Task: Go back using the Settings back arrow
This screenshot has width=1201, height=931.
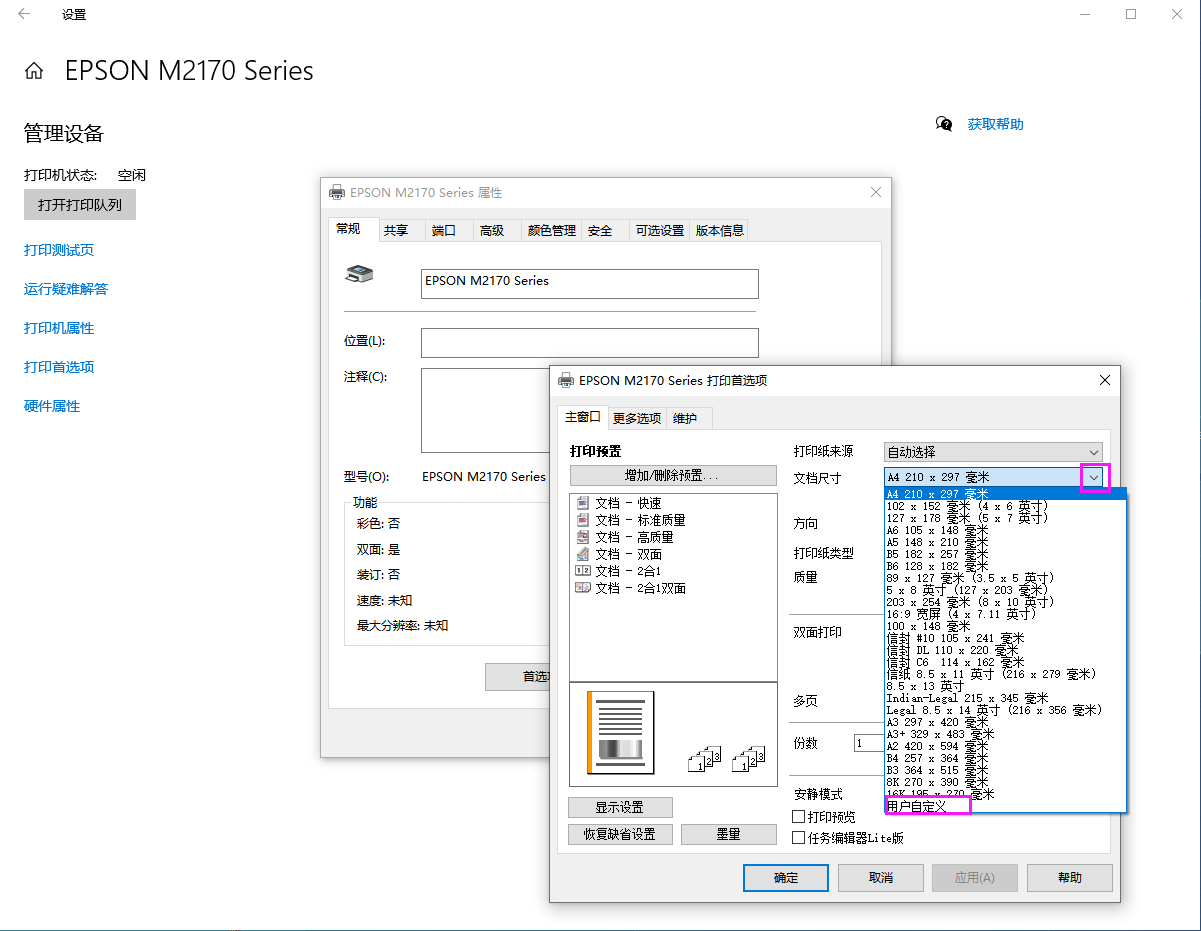Action: pyautogui.click(x=24, y=14)
